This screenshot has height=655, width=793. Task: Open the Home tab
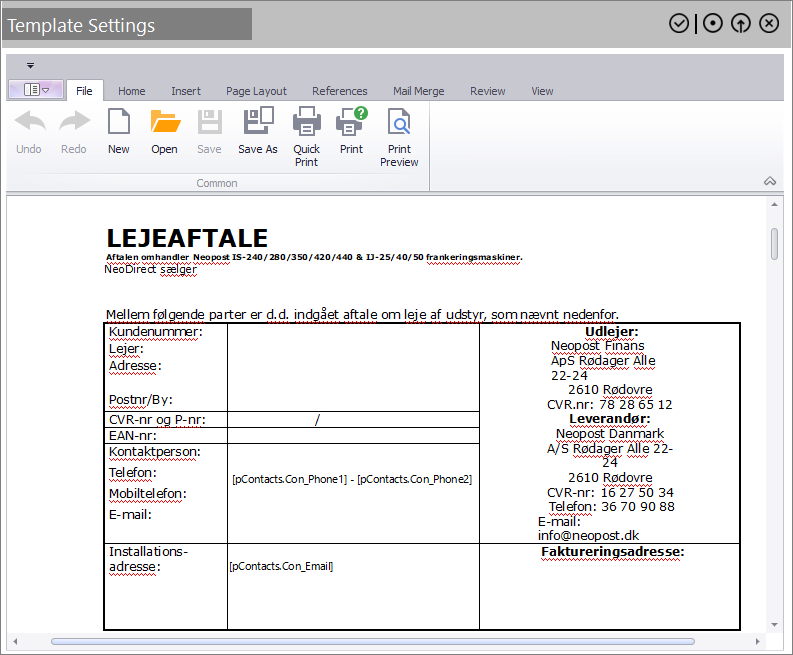131,91
